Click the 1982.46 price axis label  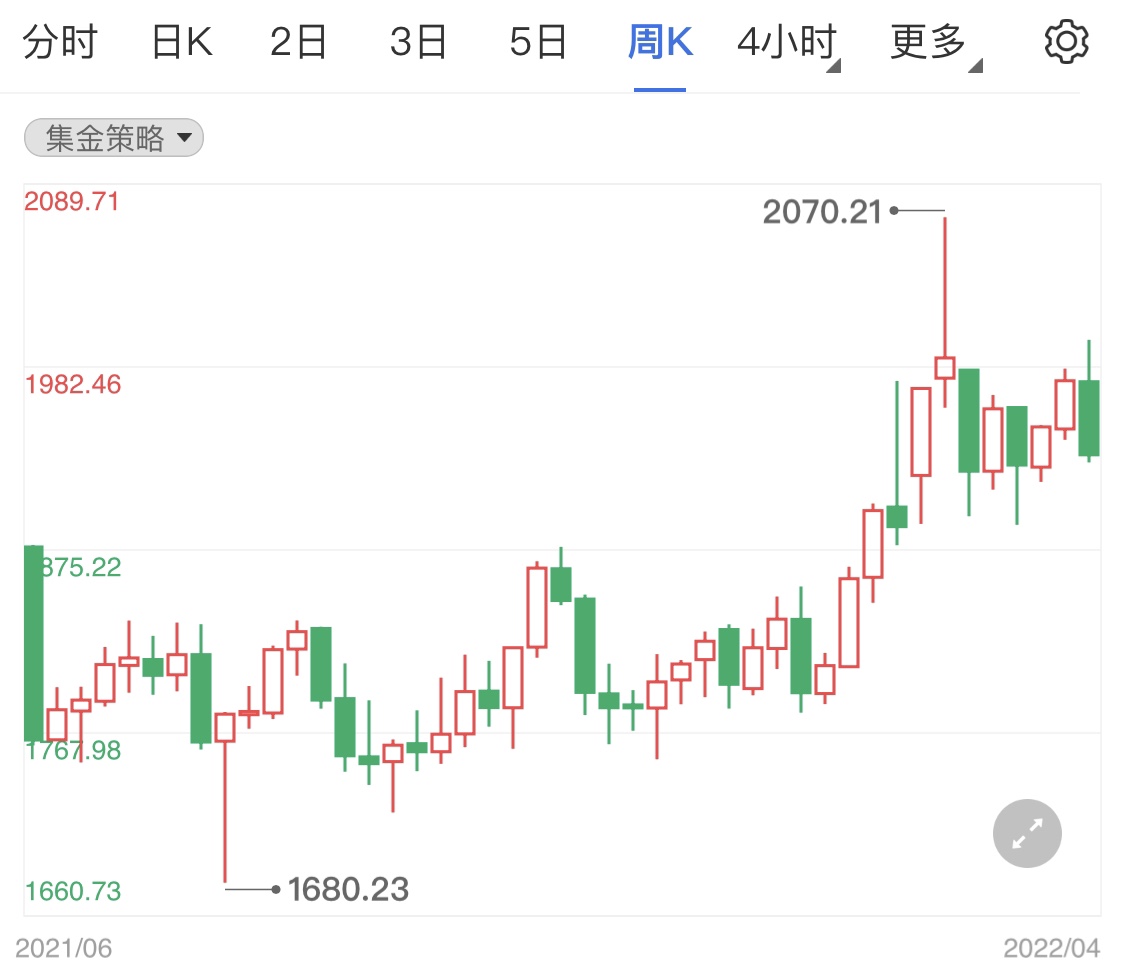(x=72, y=384)
